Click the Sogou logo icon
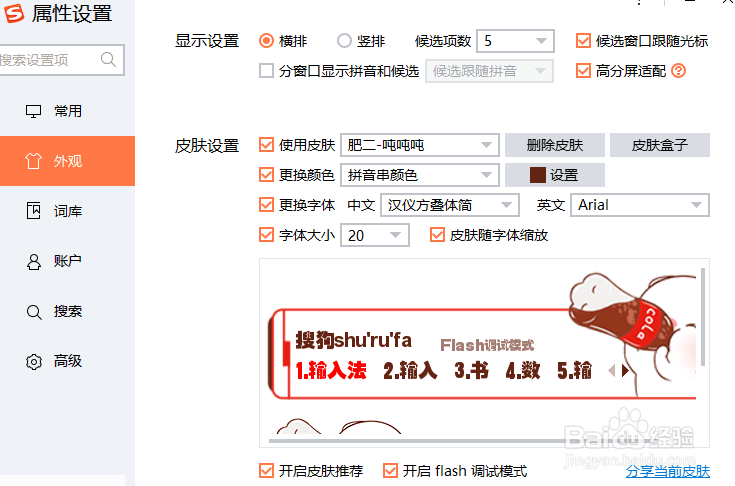735x486 pixels. [14, 13]
